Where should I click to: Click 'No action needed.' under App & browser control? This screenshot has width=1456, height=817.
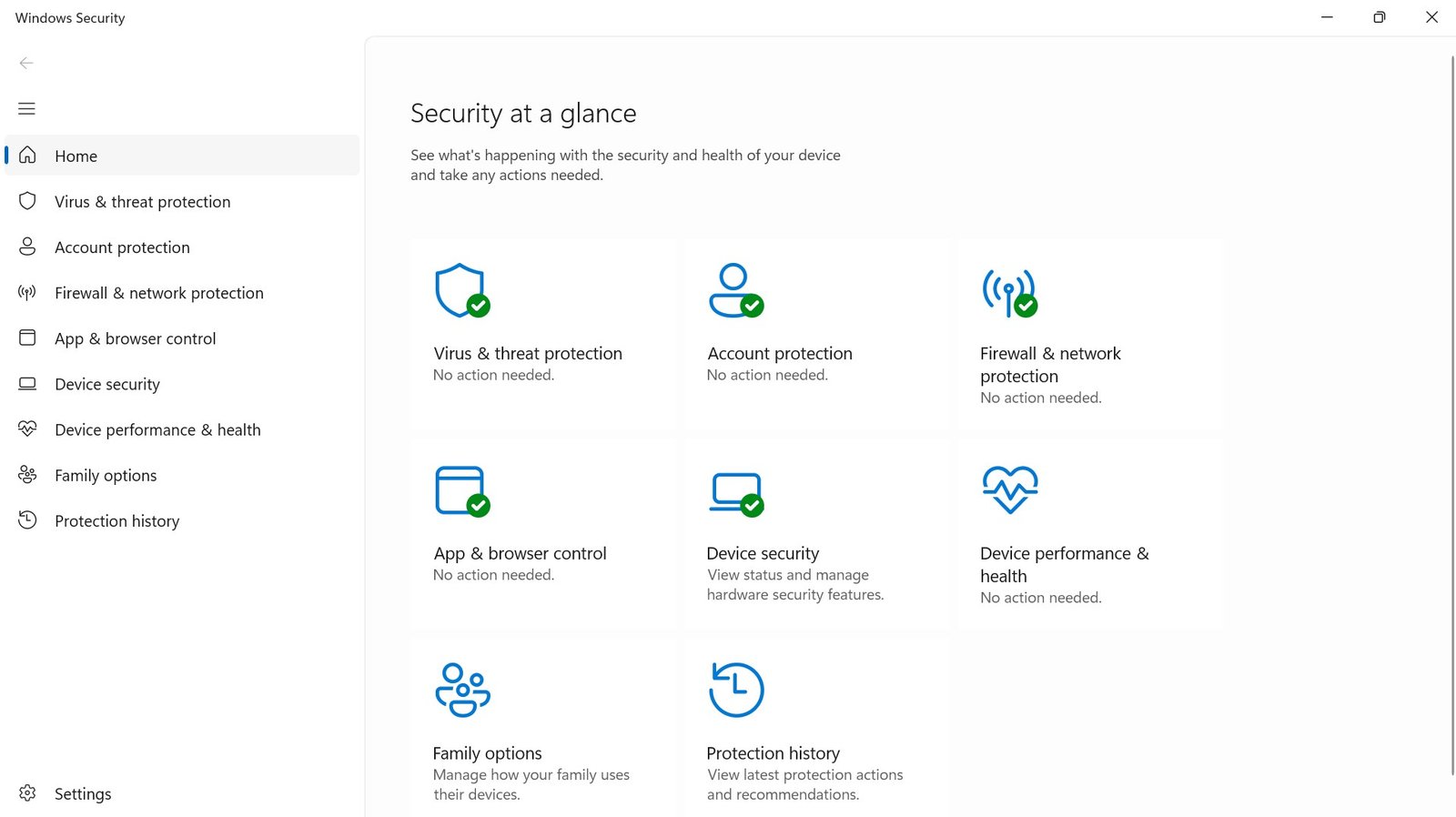tap(493, 575)
